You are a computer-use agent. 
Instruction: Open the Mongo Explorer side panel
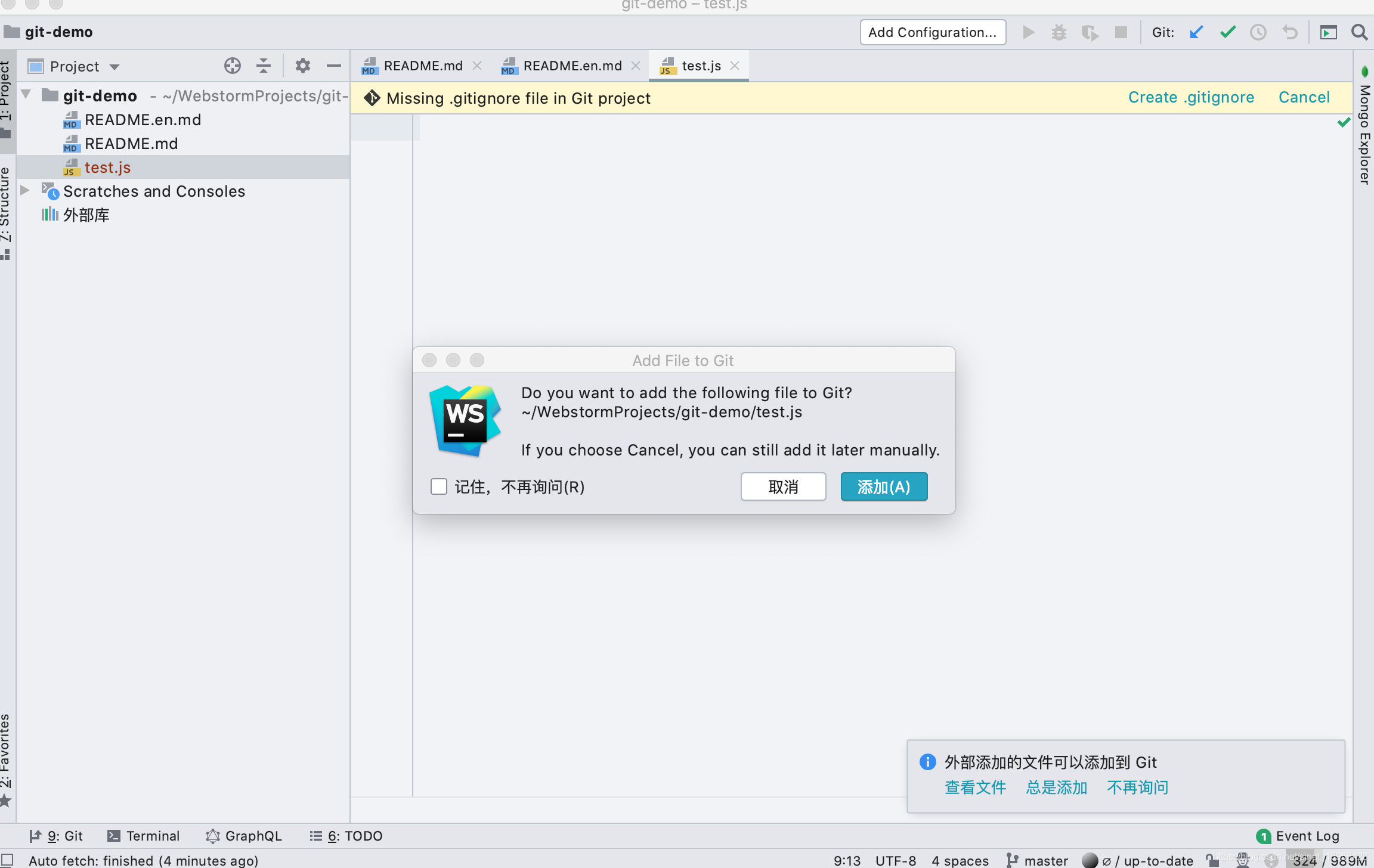point(1364,126)
